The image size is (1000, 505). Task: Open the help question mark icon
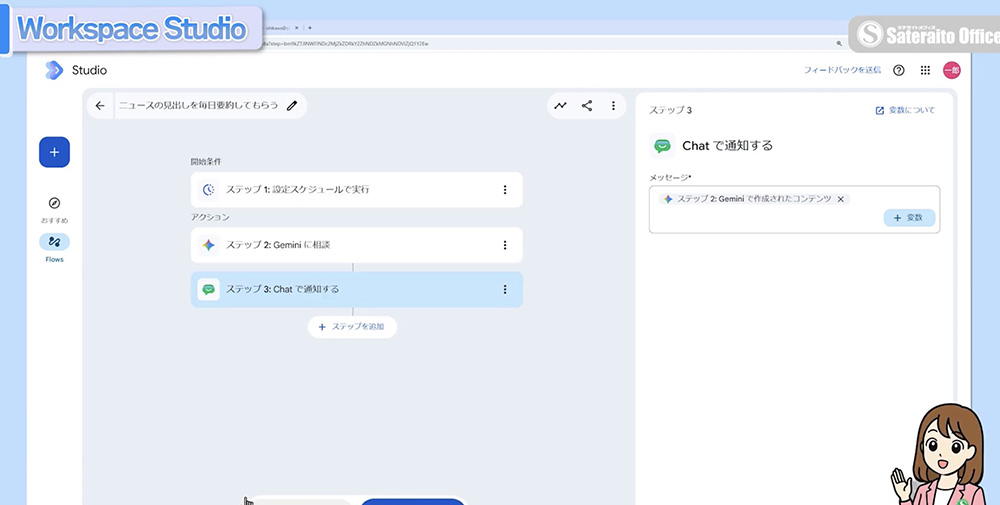point(899,71)
